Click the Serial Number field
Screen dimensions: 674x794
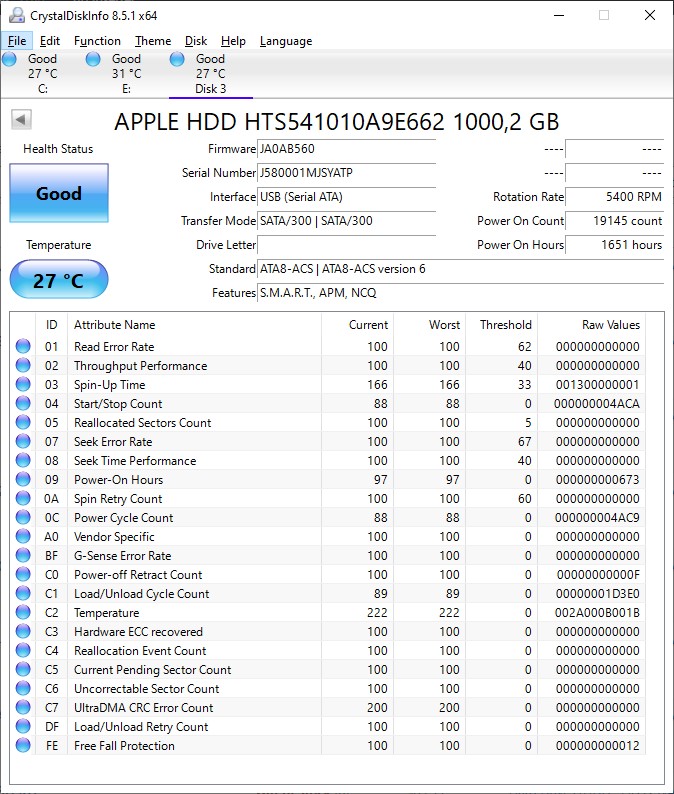tap(346, 173)
